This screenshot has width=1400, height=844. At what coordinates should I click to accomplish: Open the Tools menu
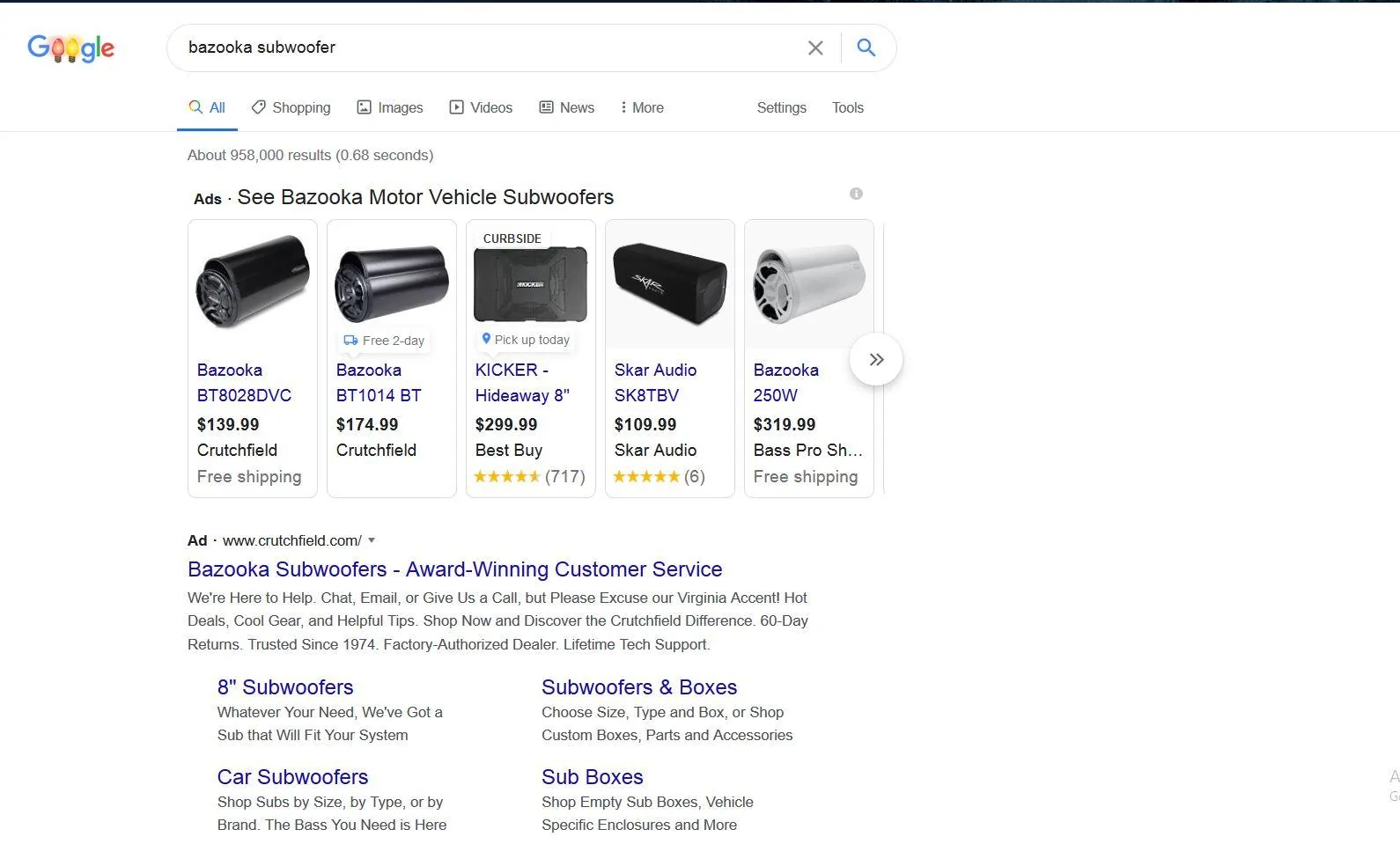pos(848,107)
